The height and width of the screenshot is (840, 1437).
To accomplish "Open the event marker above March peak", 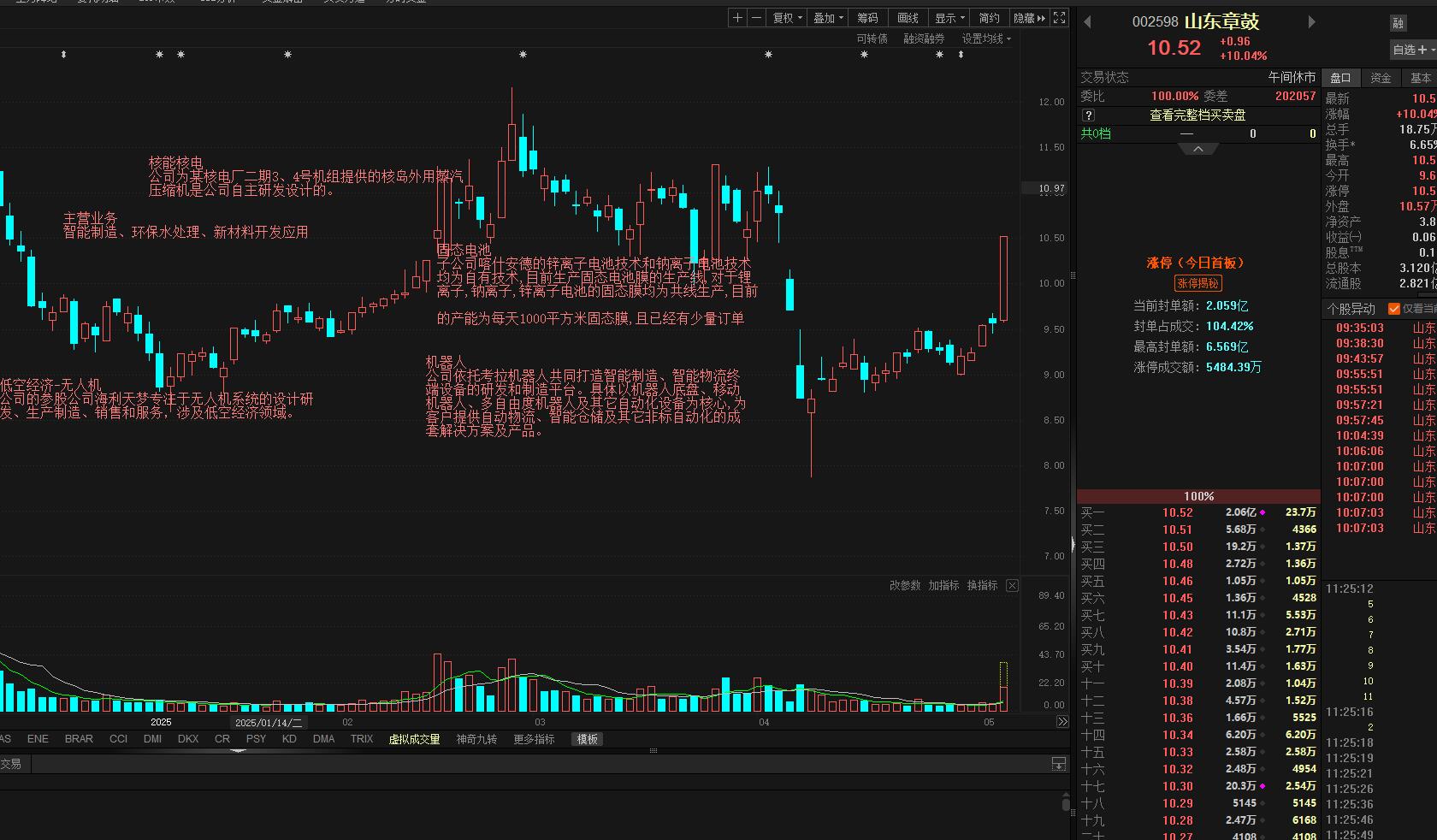I will 523,55.
